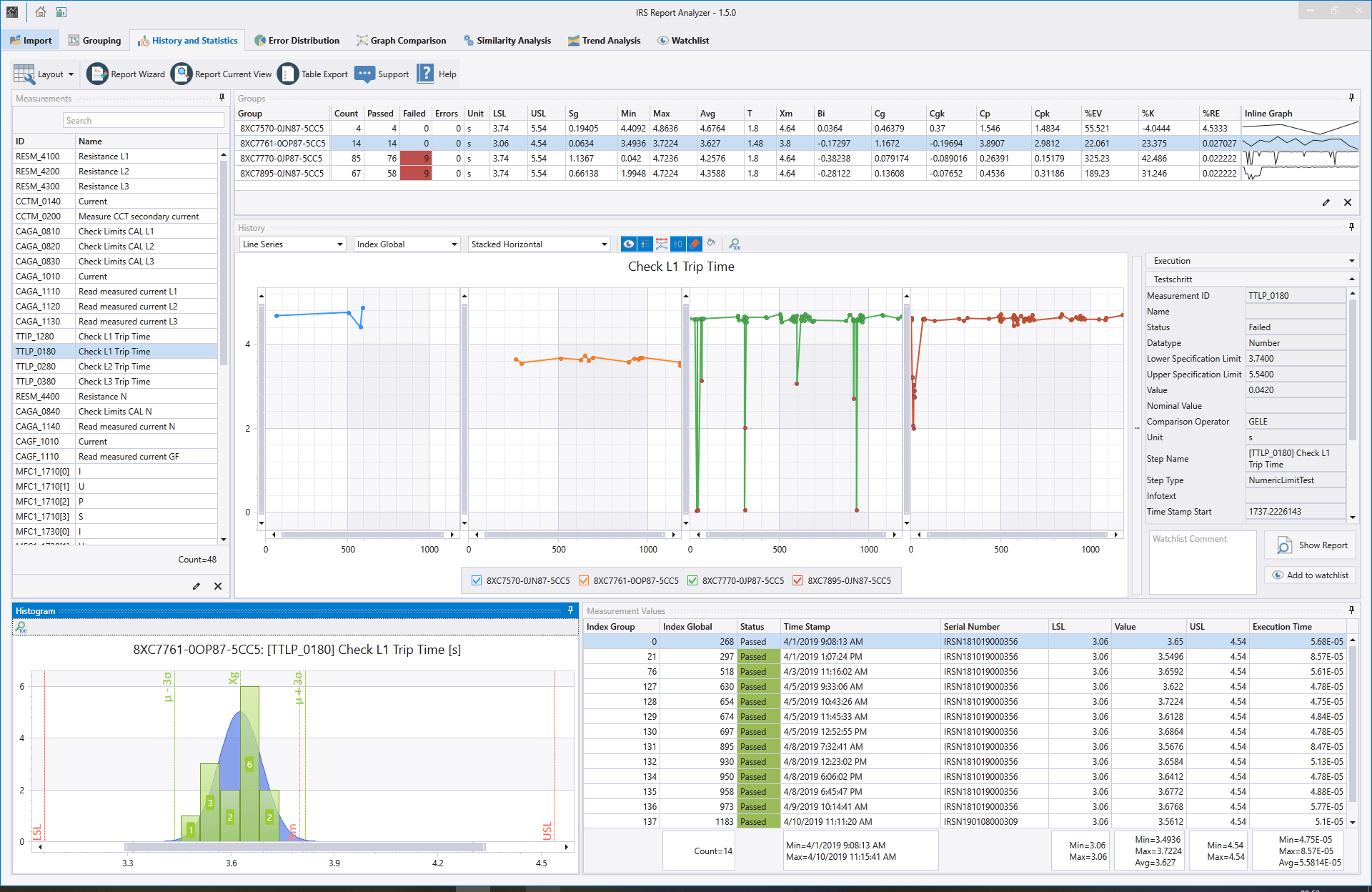Uncheck the 8XC7895-0JN87-5CC5 legend checkbox
Viewport: 1372px width, 892px height.
pyautogui.click(x=797, y=581)
